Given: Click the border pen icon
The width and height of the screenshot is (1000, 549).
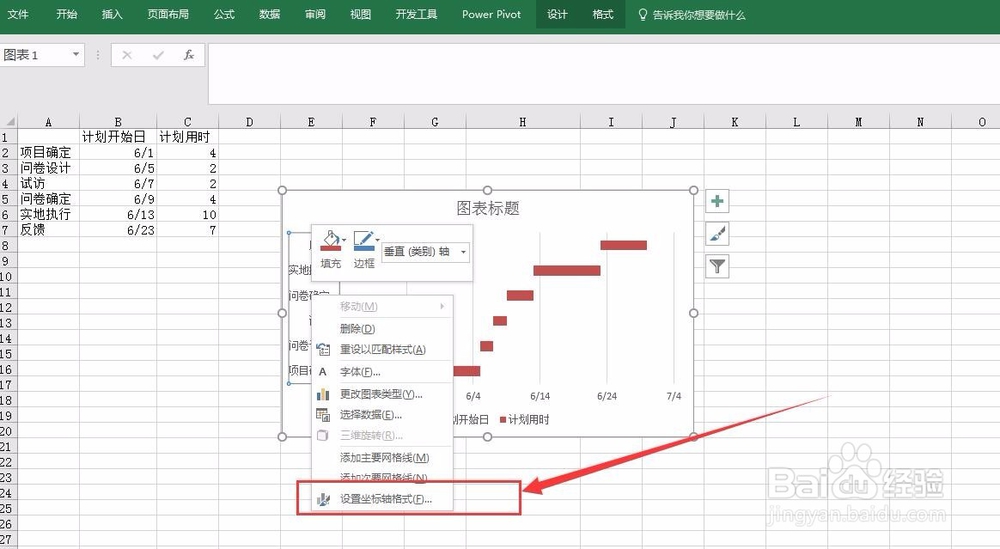Looking at the screenshot, I should pos(363,240).
